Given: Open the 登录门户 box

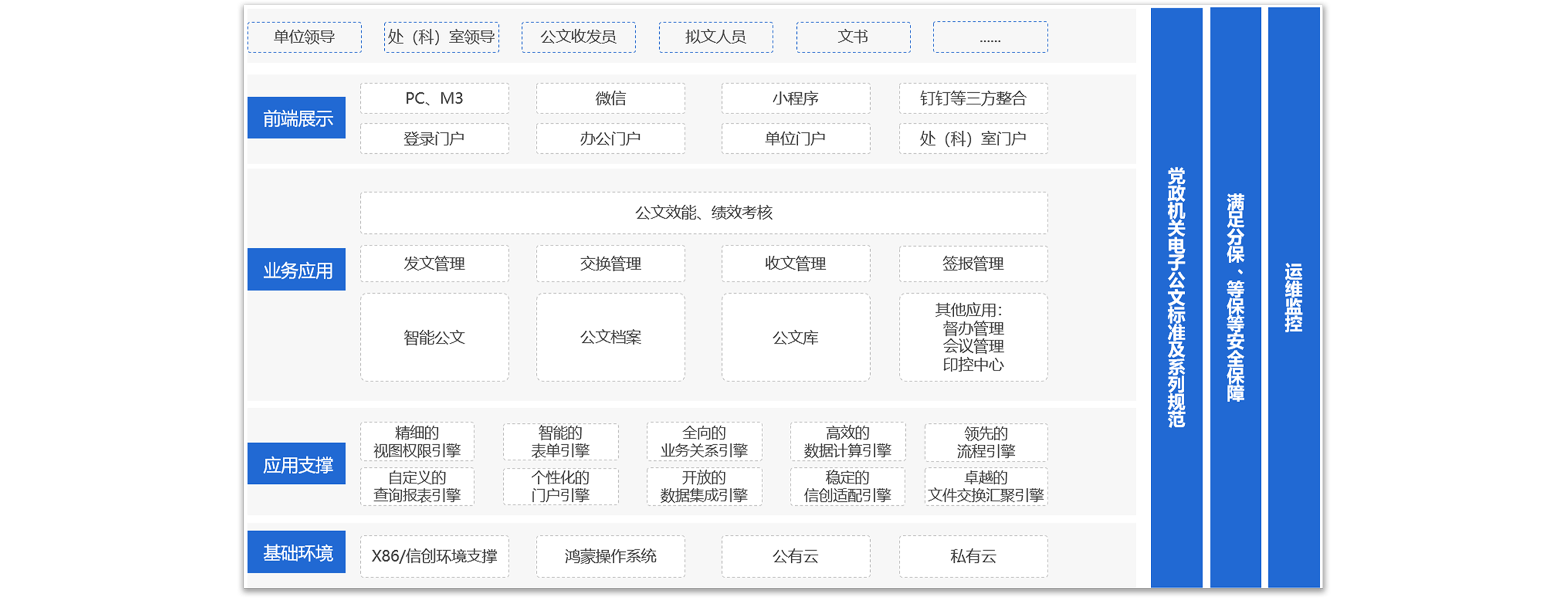Looking at the screenshot, I should pyautogui.click(x=434, y=139).
